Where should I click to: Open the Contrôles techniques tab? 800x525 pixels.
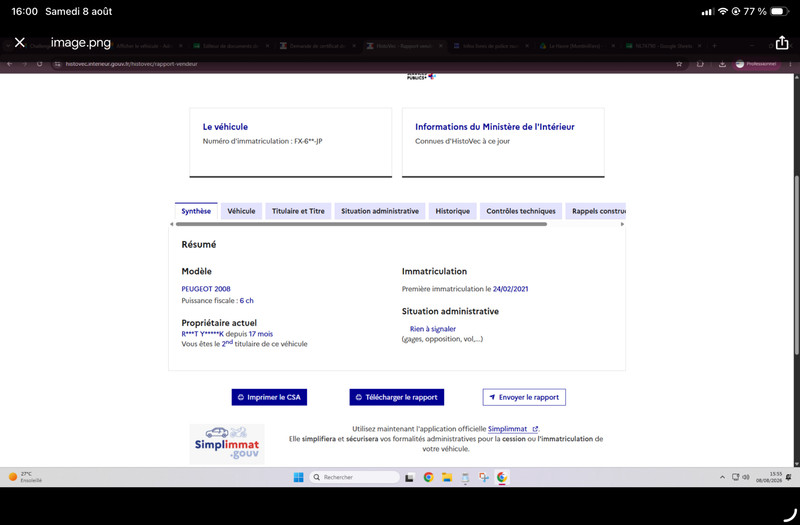(521, 211)
